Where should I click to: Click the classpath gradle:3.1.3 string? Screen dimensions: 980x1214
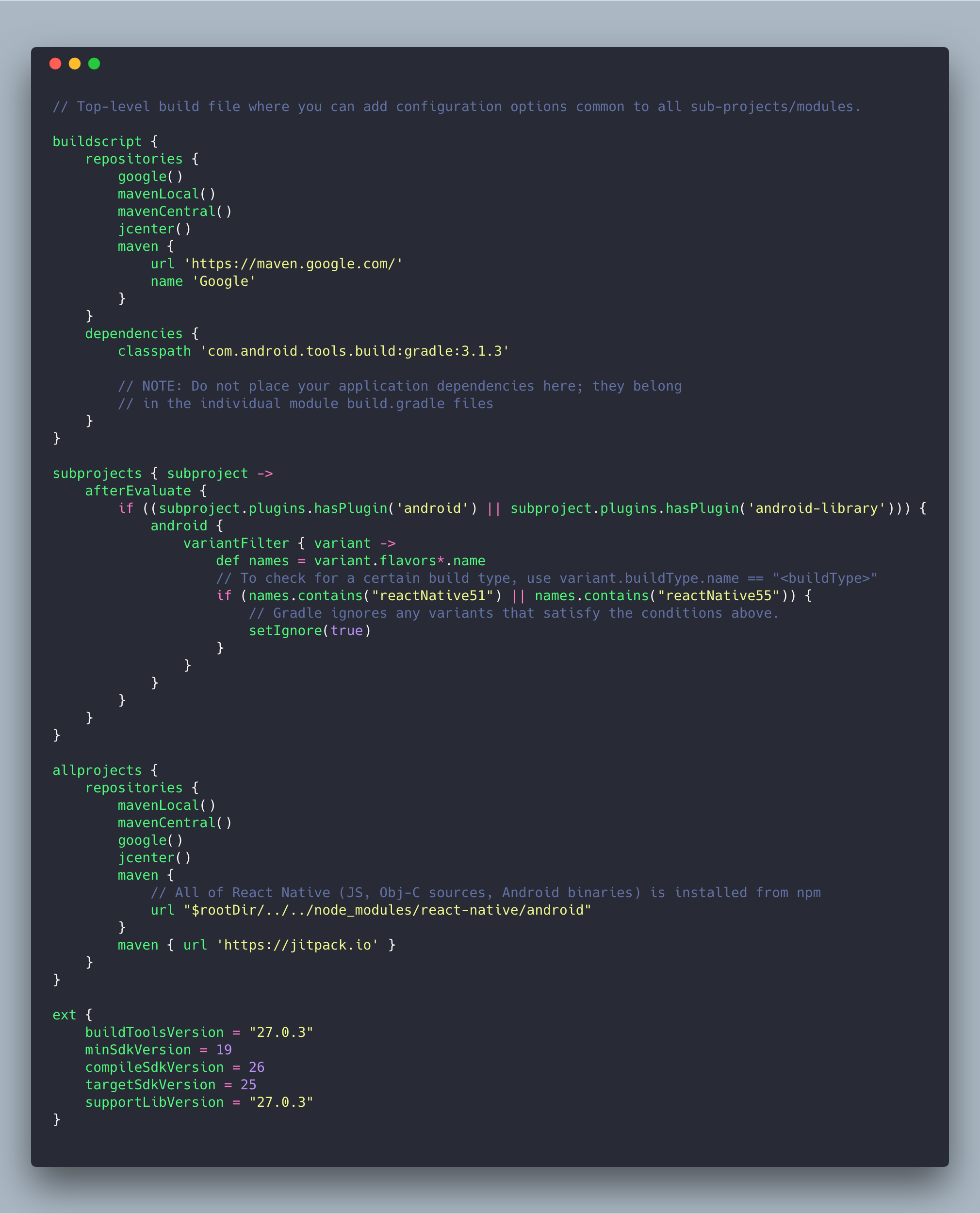pyautogui.click(x=355, y=351)
